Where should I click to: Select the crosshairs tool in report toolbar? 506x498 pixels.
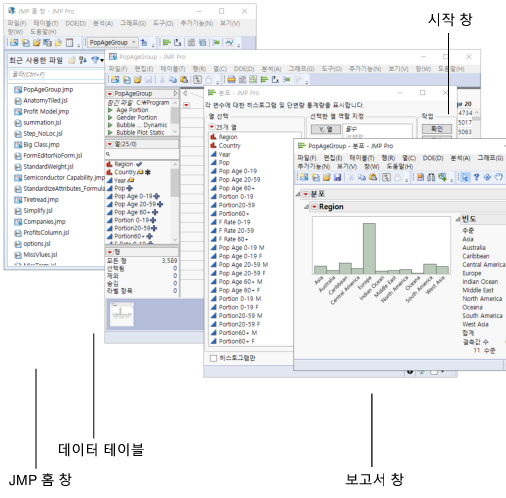pos(487,177)
